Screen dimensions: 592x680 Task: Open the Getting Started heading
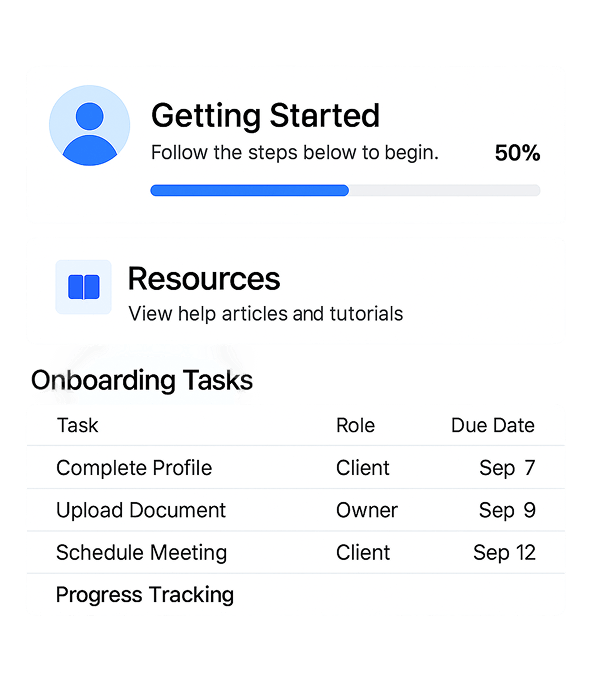click(265, 116)
